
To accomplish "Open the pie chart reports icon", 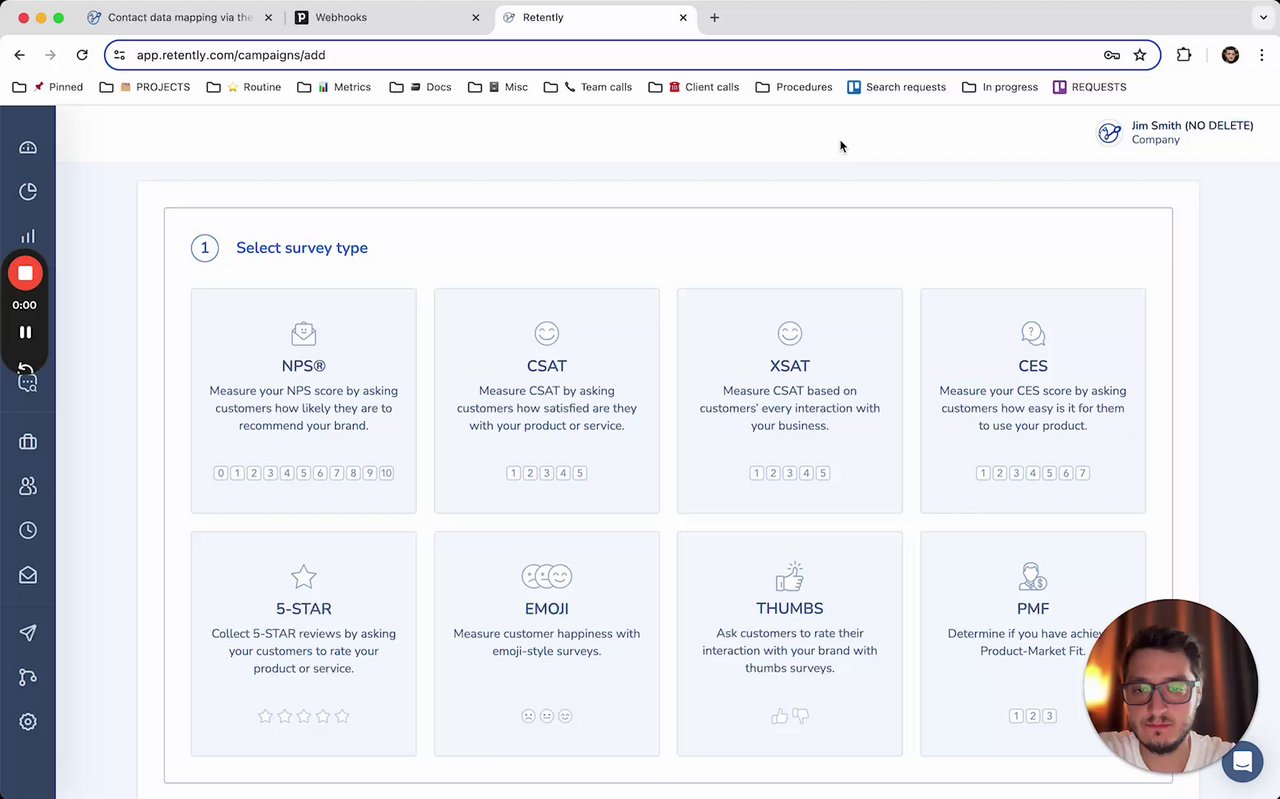I will (x=28, y=191).
